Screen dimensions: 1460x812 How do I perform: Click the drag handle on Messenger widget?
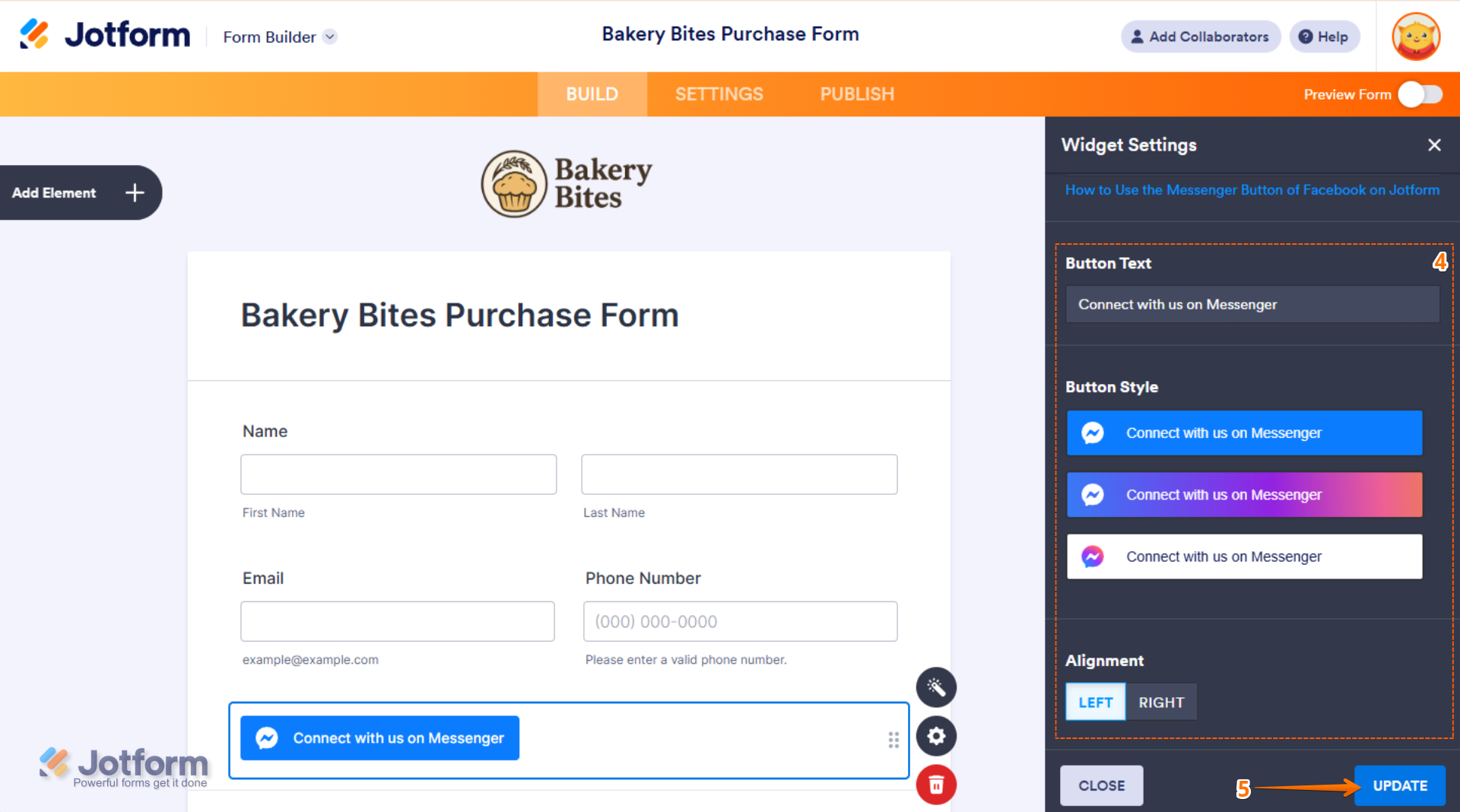pyautogui.click(x=893, y=740)
